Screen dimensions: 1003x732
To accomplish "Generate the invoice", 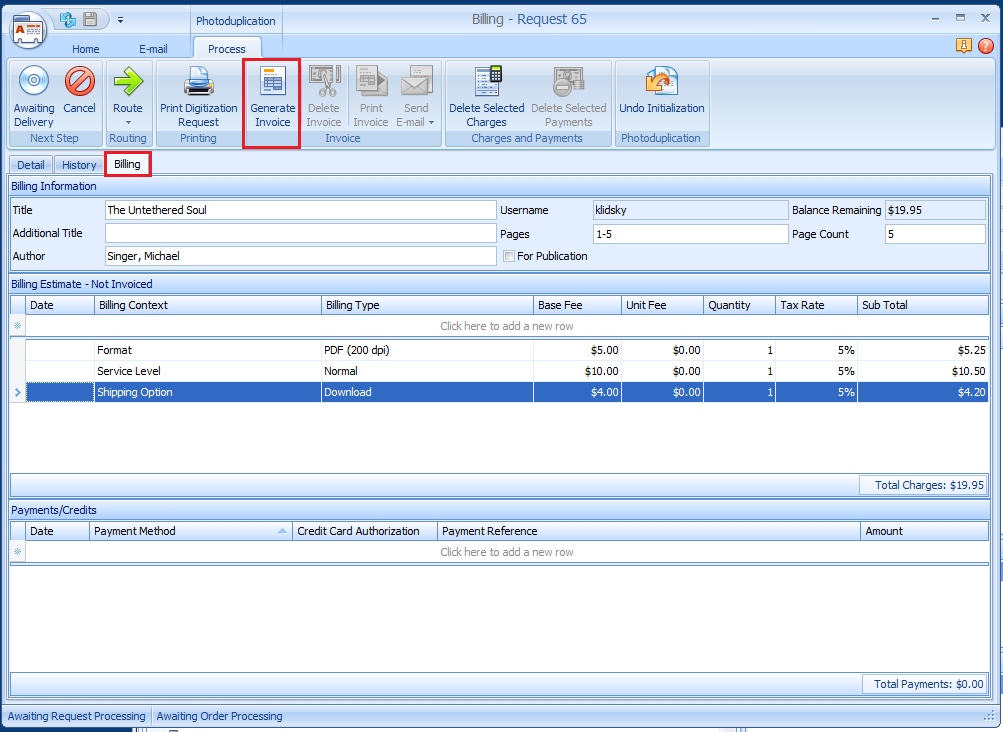I will pos(272,98).
